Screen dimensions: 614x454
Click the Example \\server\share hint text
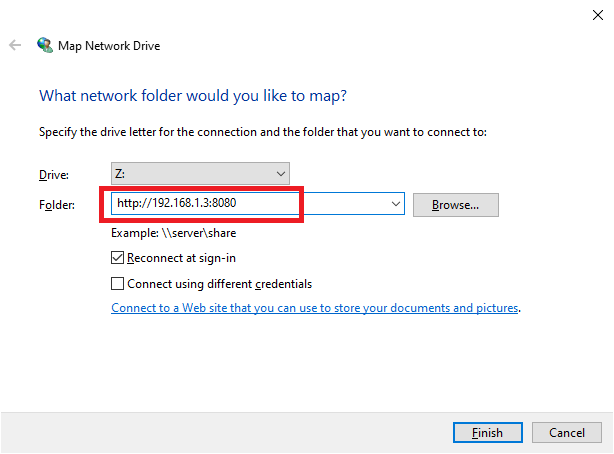coord(174,233)
